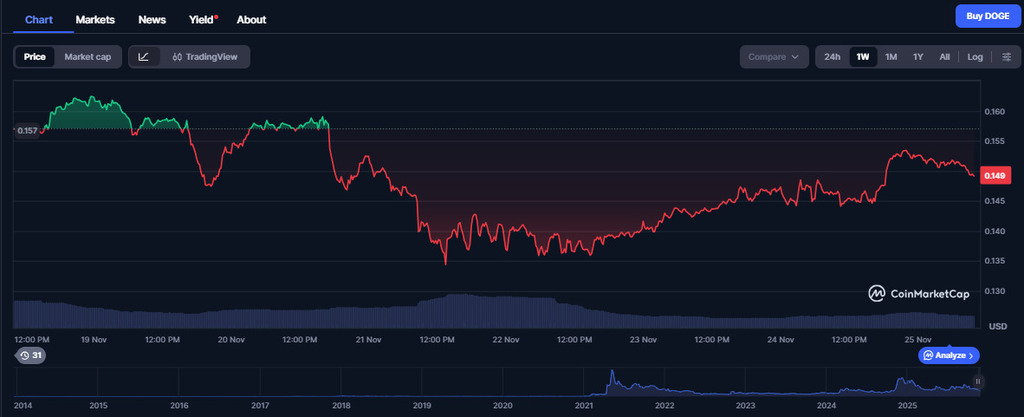Switch to line chart view icon

[x=144, y=57]
